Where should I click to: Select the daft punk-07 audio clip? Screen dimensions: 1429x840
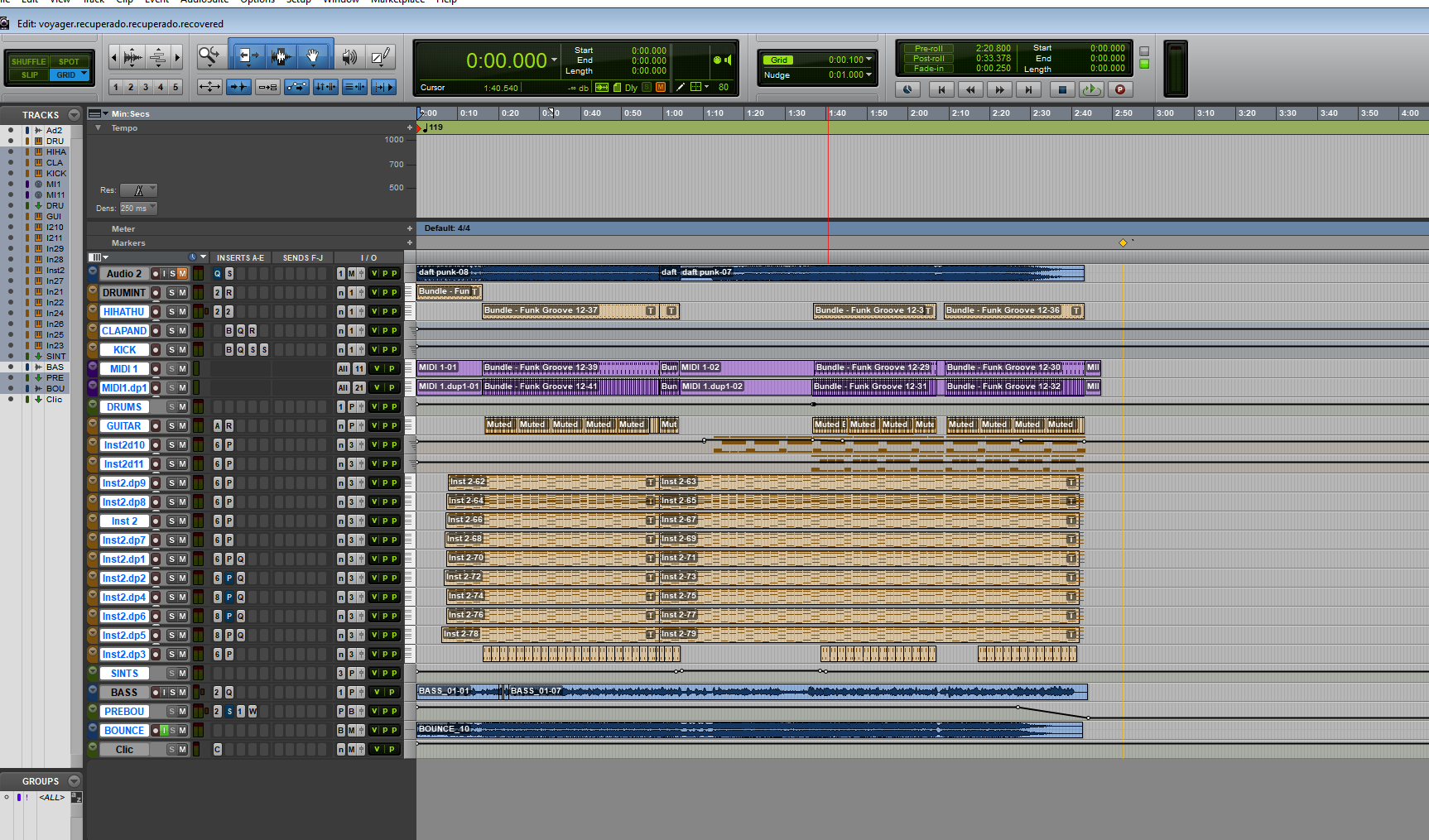coord(882,273)
